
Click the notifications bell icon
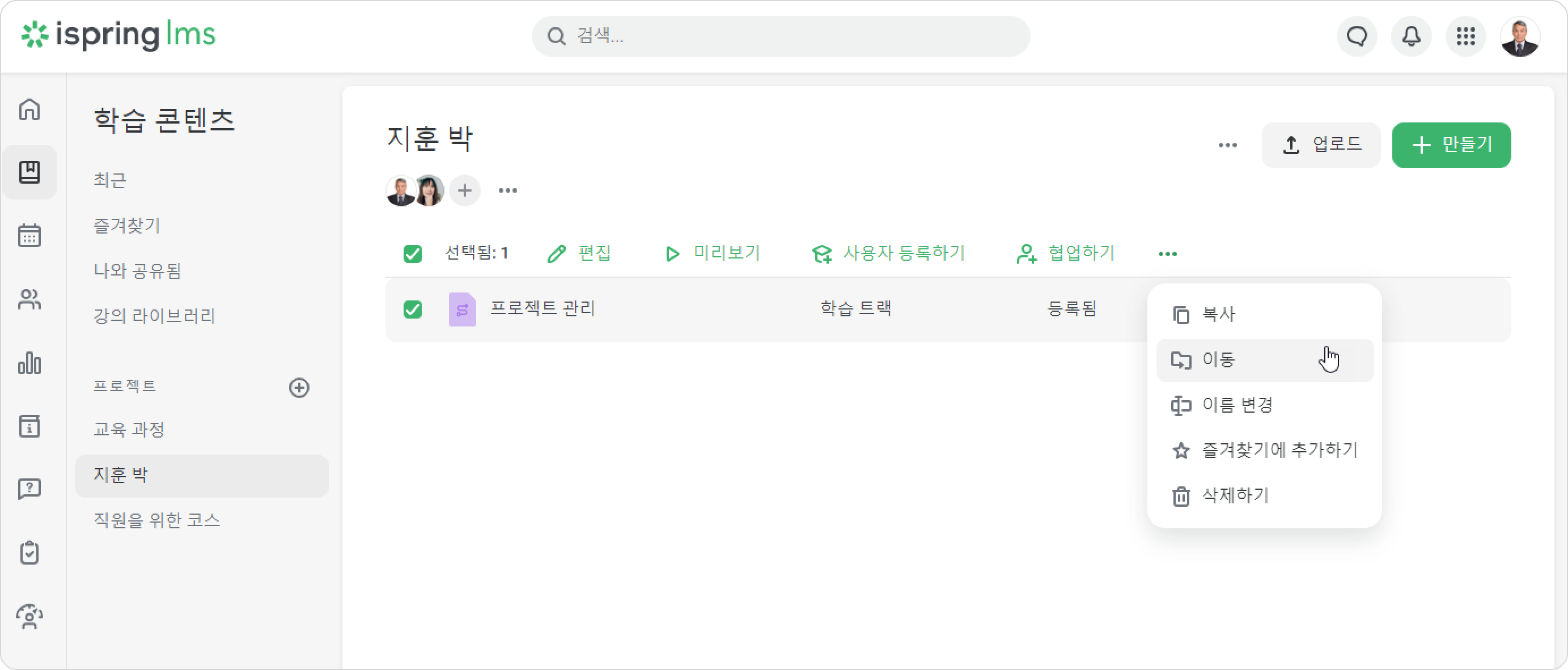[1411, 36]
